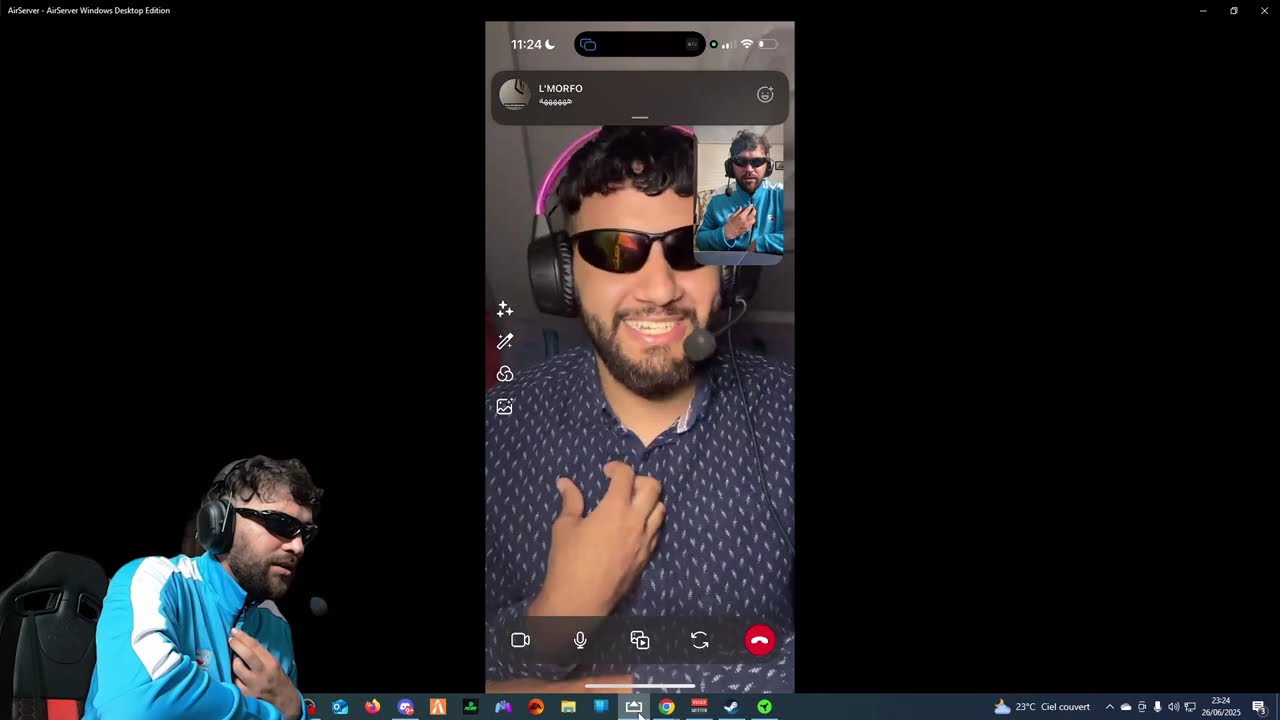
Task: Tap the L'MORFO contact name
Action: tap(560, 88)
